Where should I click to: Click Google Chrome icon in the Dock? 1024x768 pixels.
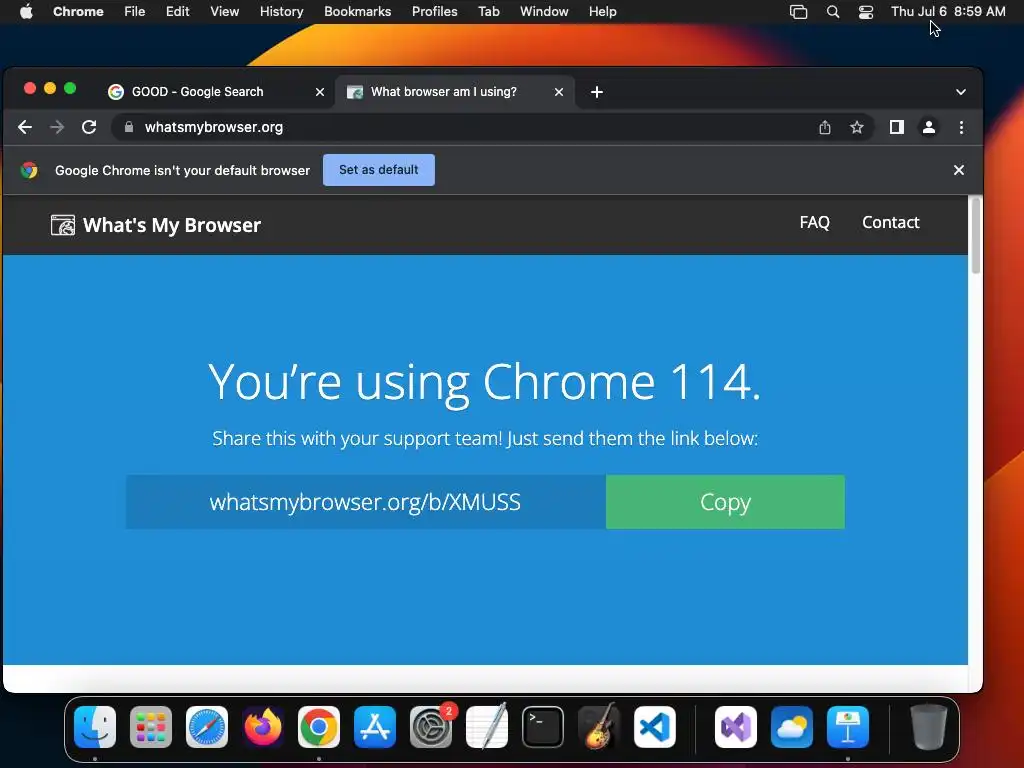(319, 727)
